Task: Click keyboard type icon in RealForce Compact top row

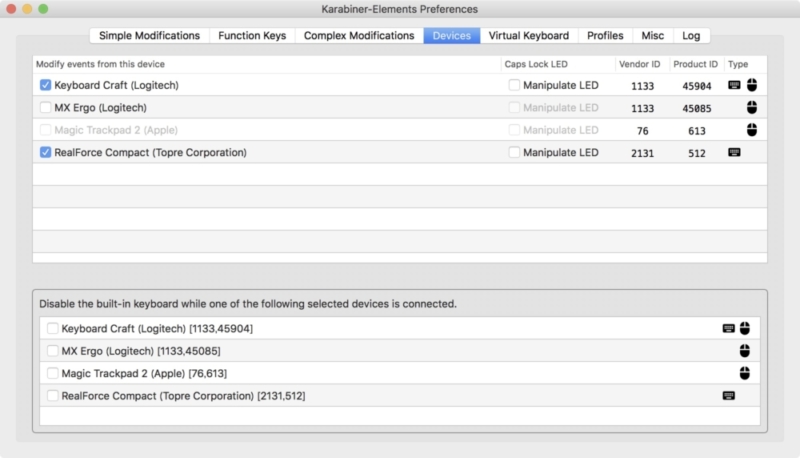Action: click(x=734, y=152)
